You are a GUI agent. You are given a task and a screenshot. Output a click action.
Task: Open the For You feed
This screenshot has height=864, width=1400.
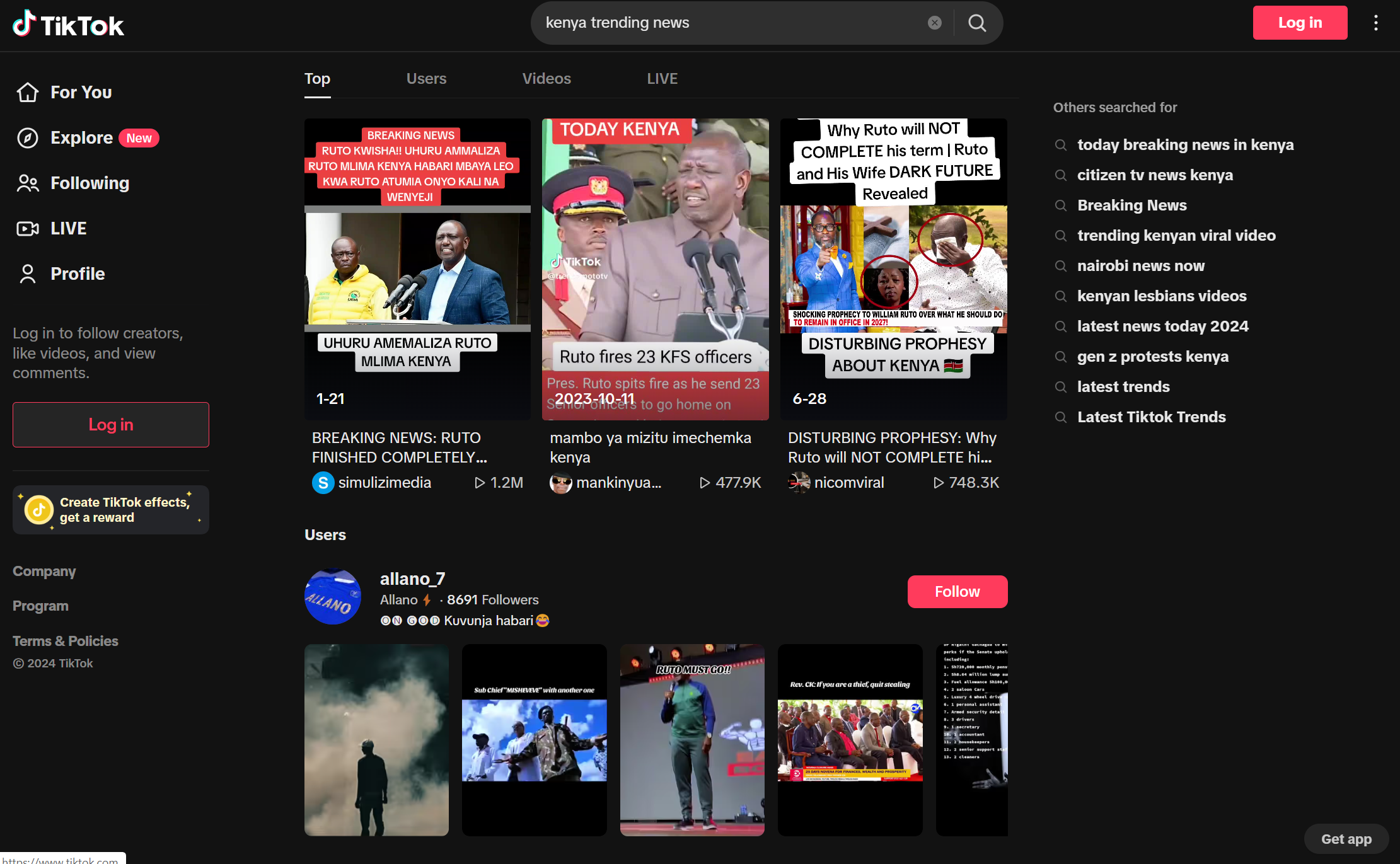(81, 92)
